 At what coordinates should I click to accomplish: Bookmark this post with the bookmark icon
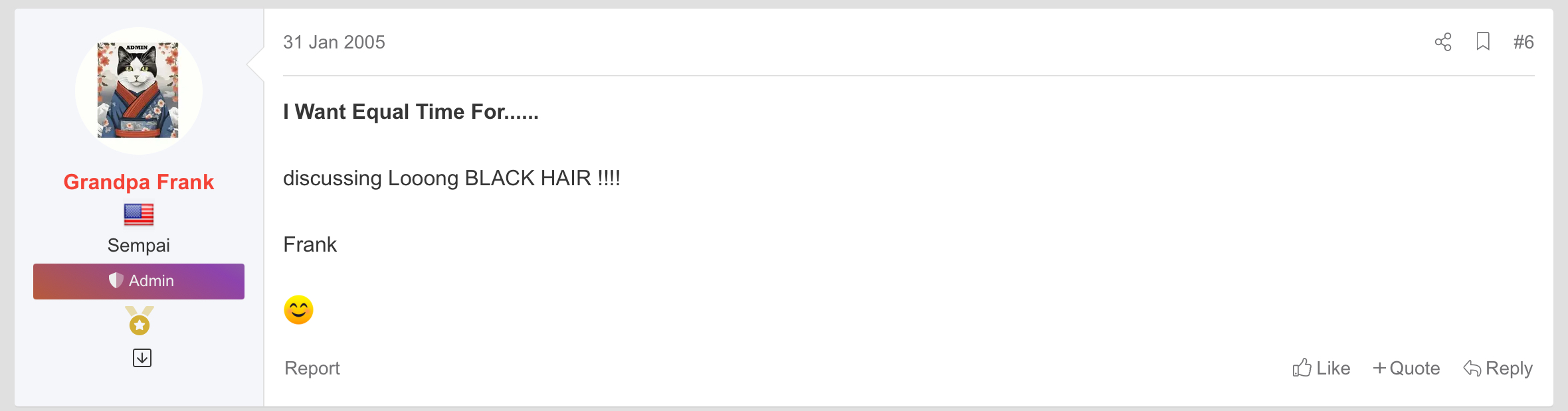point(1483,42)
